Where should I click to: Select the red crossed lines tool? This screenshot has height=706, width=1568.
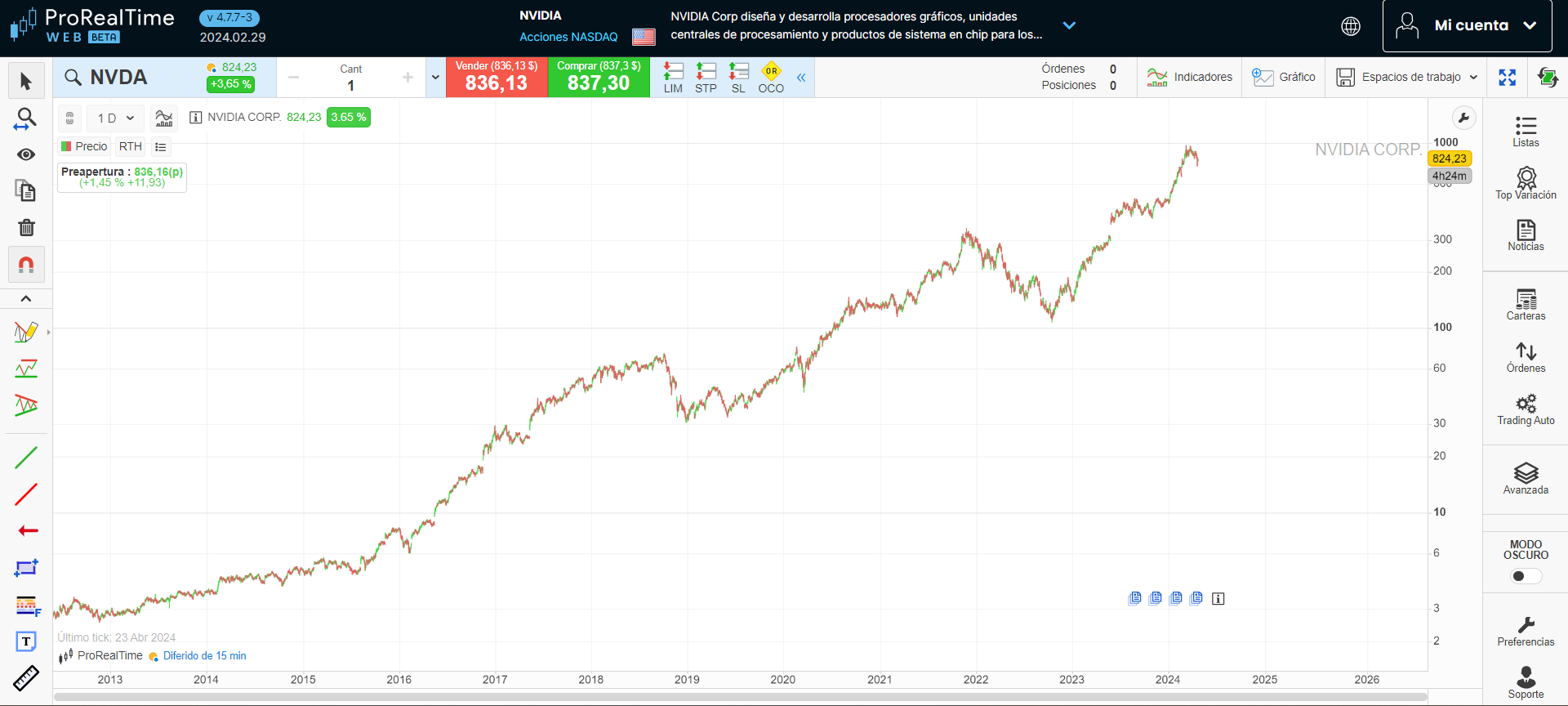coord(26,404)
